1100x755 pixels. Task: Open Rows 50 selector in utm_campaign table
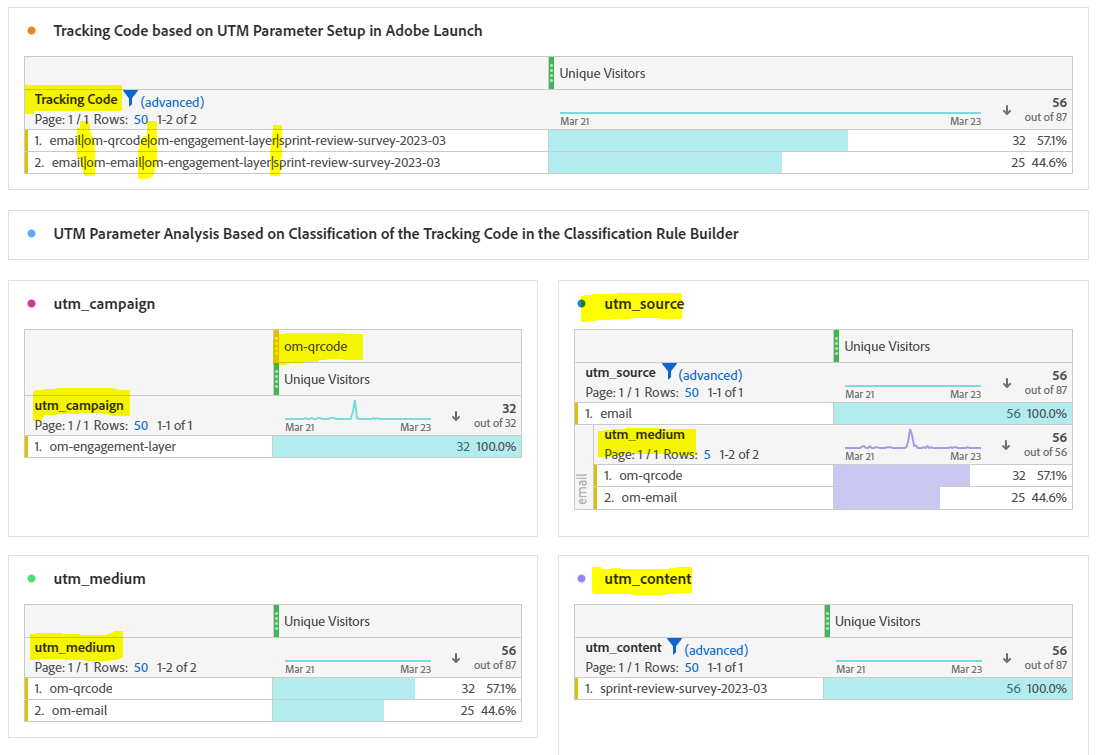click(x=141, y=425)
